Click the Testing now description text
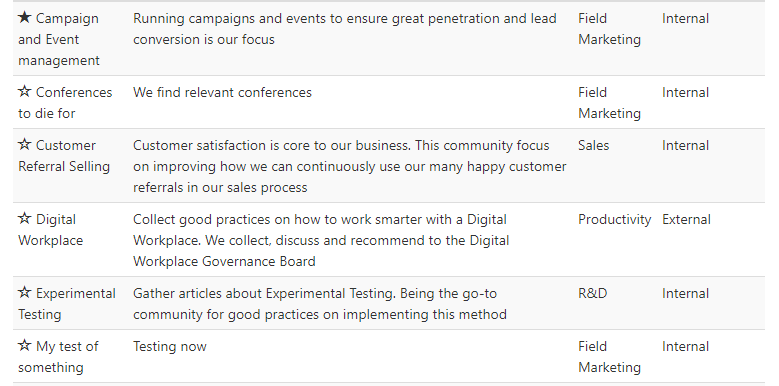The height and width of the screenshot is (386, 779). [x=170, y=347]
